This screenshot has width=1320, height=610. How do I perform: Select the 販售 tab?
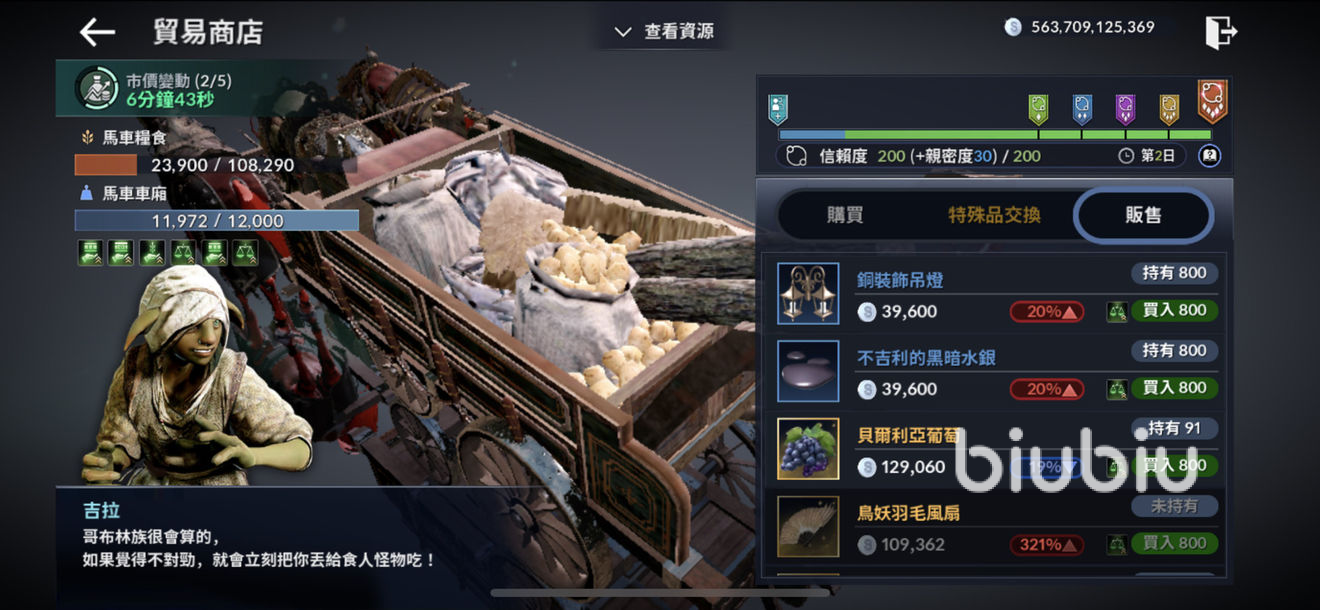click(x=1143, y=215)
